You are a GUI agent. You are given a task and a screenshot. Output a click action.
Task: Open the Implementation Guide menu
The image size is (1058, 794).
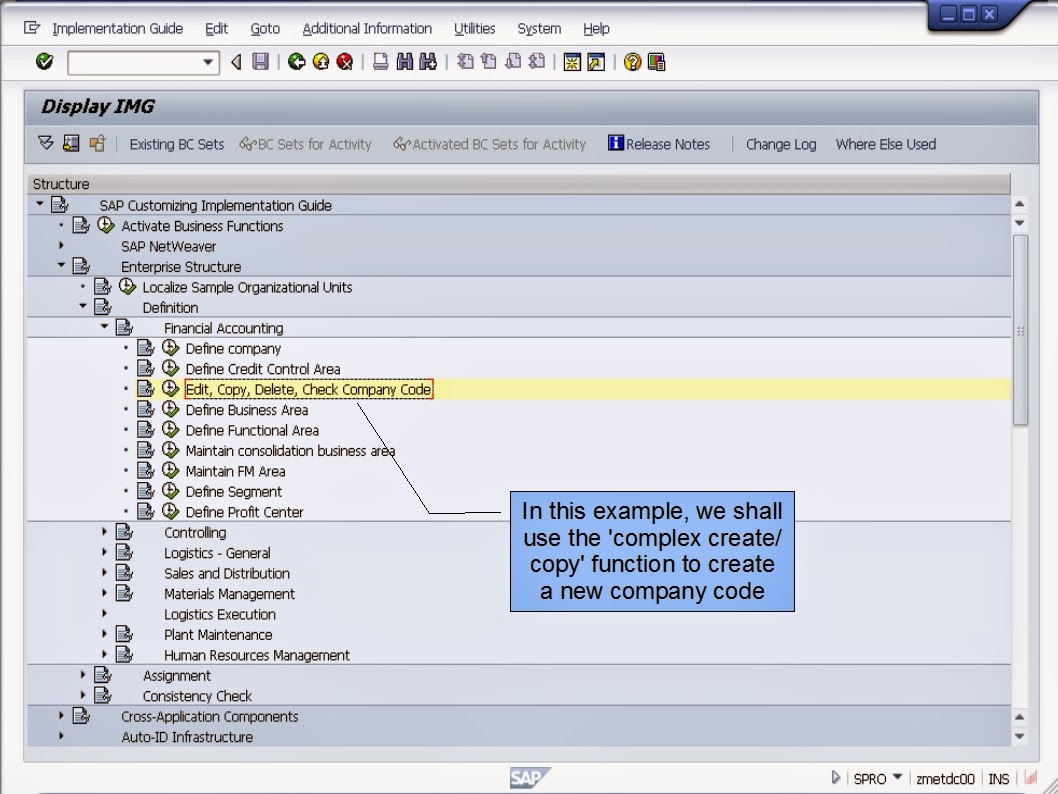[117, 28]
